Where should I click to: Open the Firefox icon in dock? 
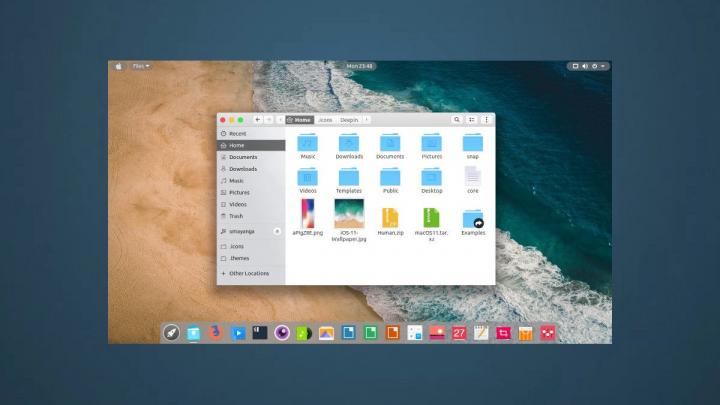[x=215, y=332]
